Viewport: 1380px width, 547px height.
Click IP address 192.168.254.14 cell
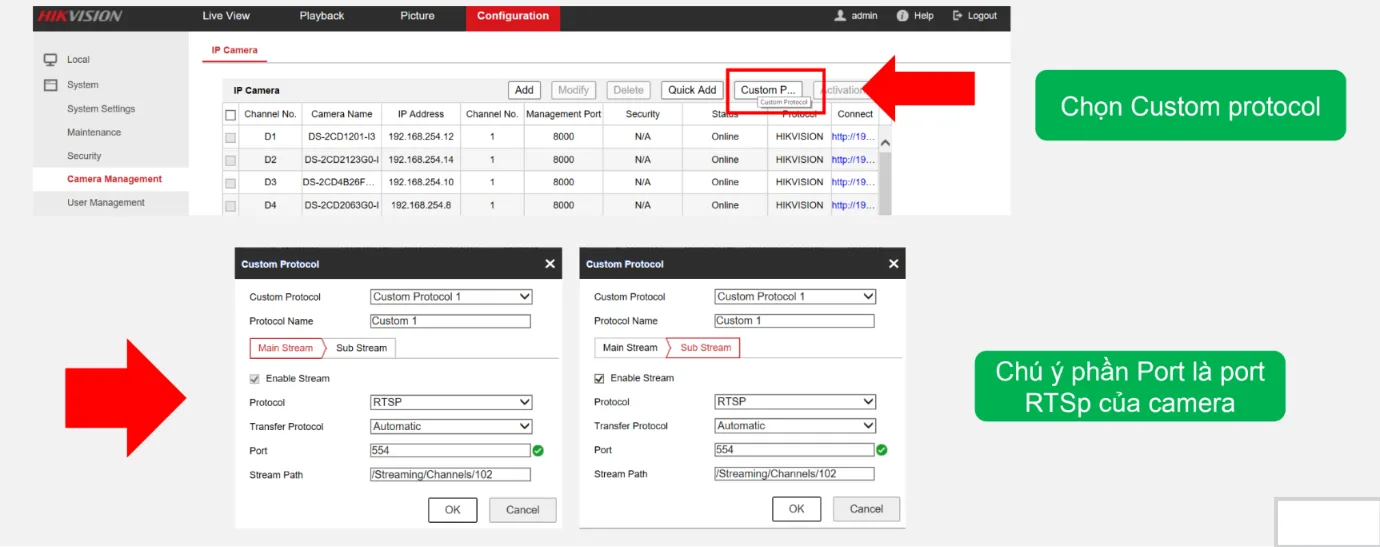click(420, 160)
